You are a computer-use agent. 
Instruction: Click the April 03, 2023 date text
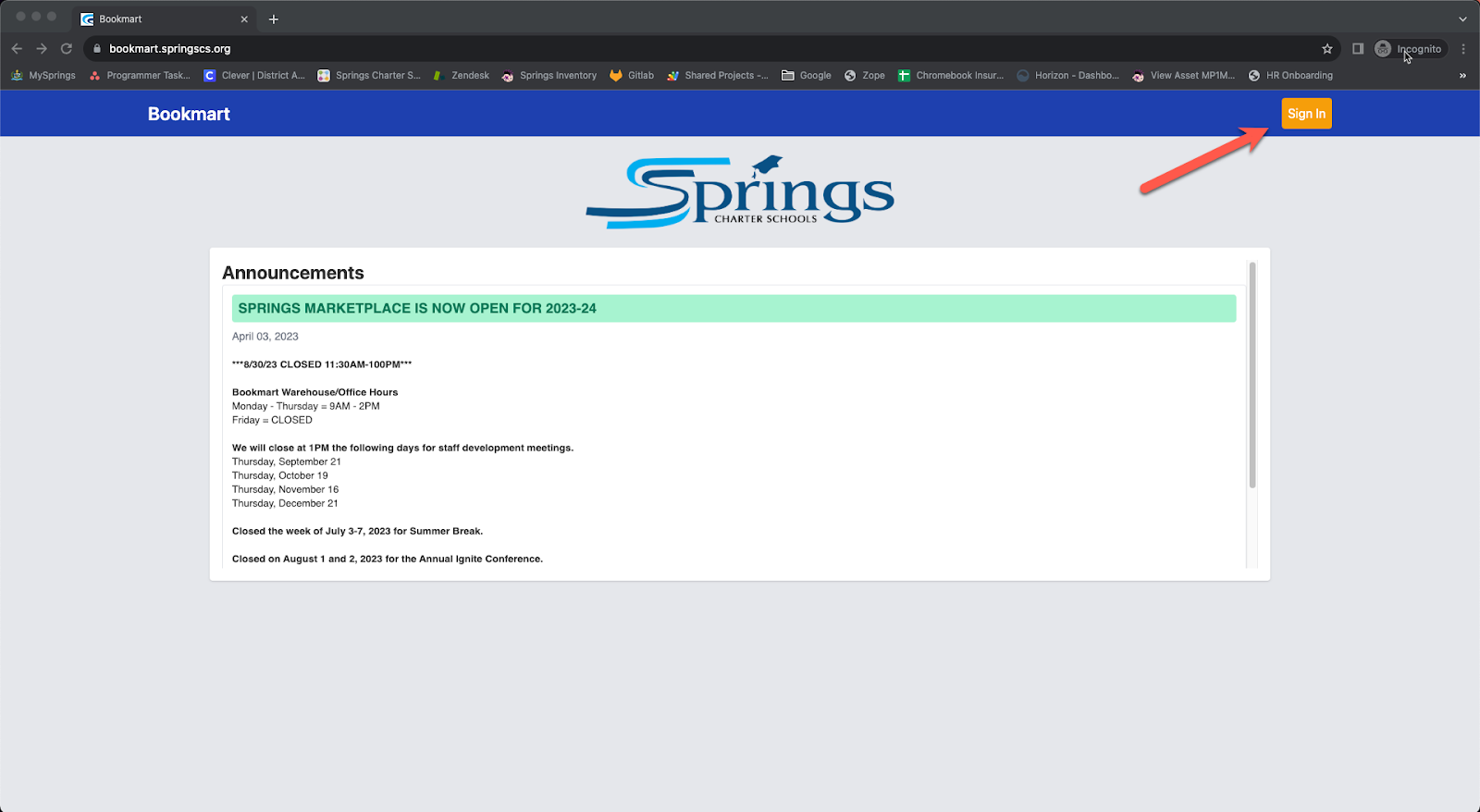265,337
